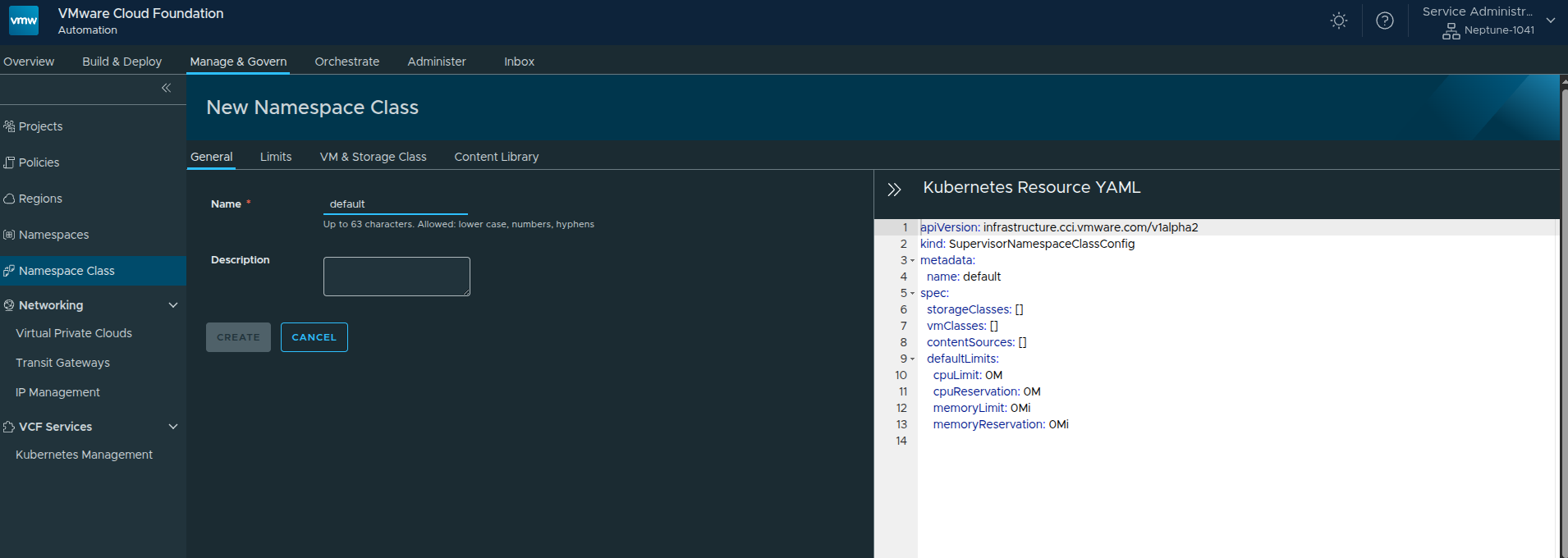The height and width of the screenshot is (558, 1568).
Task: Click the Projects icon in sidebar
Action: click(9, 126)
